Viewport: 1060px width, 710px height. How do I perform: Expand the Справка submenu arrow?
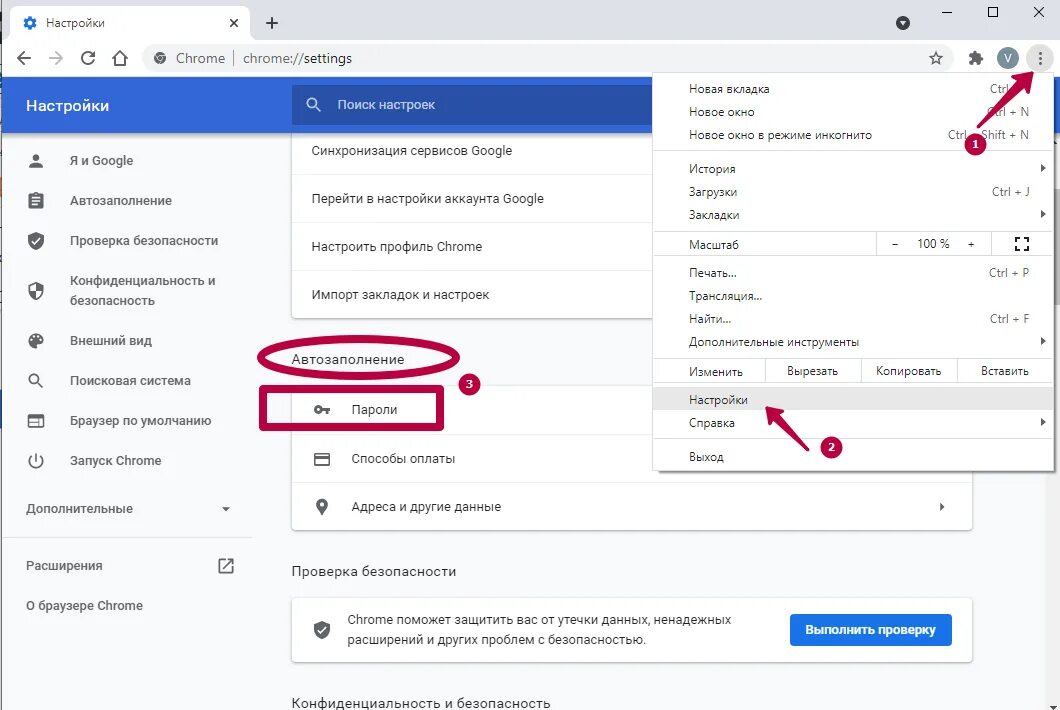(1042, 422)
